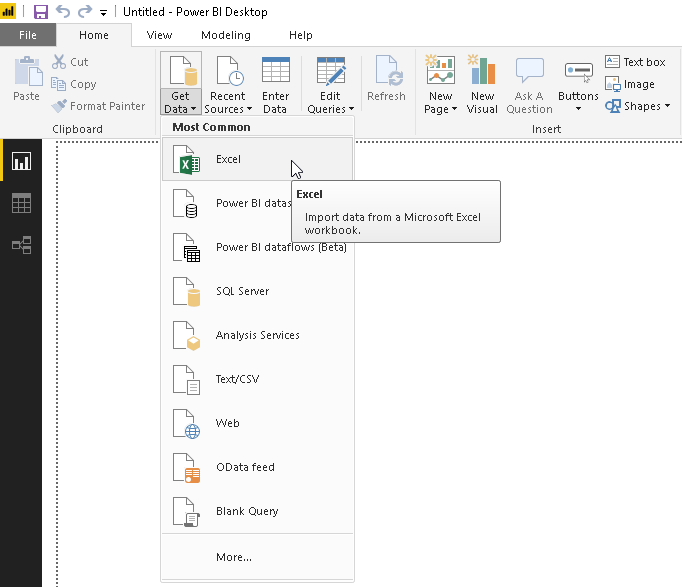682x587 pixels.
Task: Insert an Image from the ribbon
Action: coord(630,84)
